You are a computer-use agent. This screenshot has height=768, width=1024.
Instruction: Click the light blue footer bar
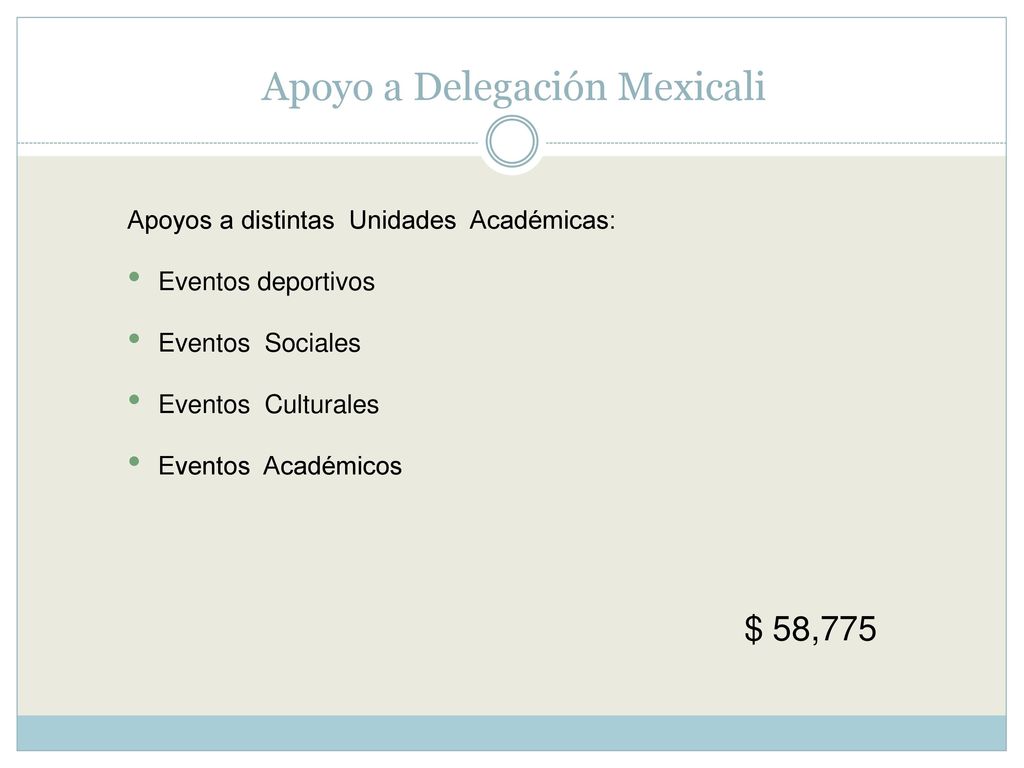pyautogui.click(x=512, y=733)
